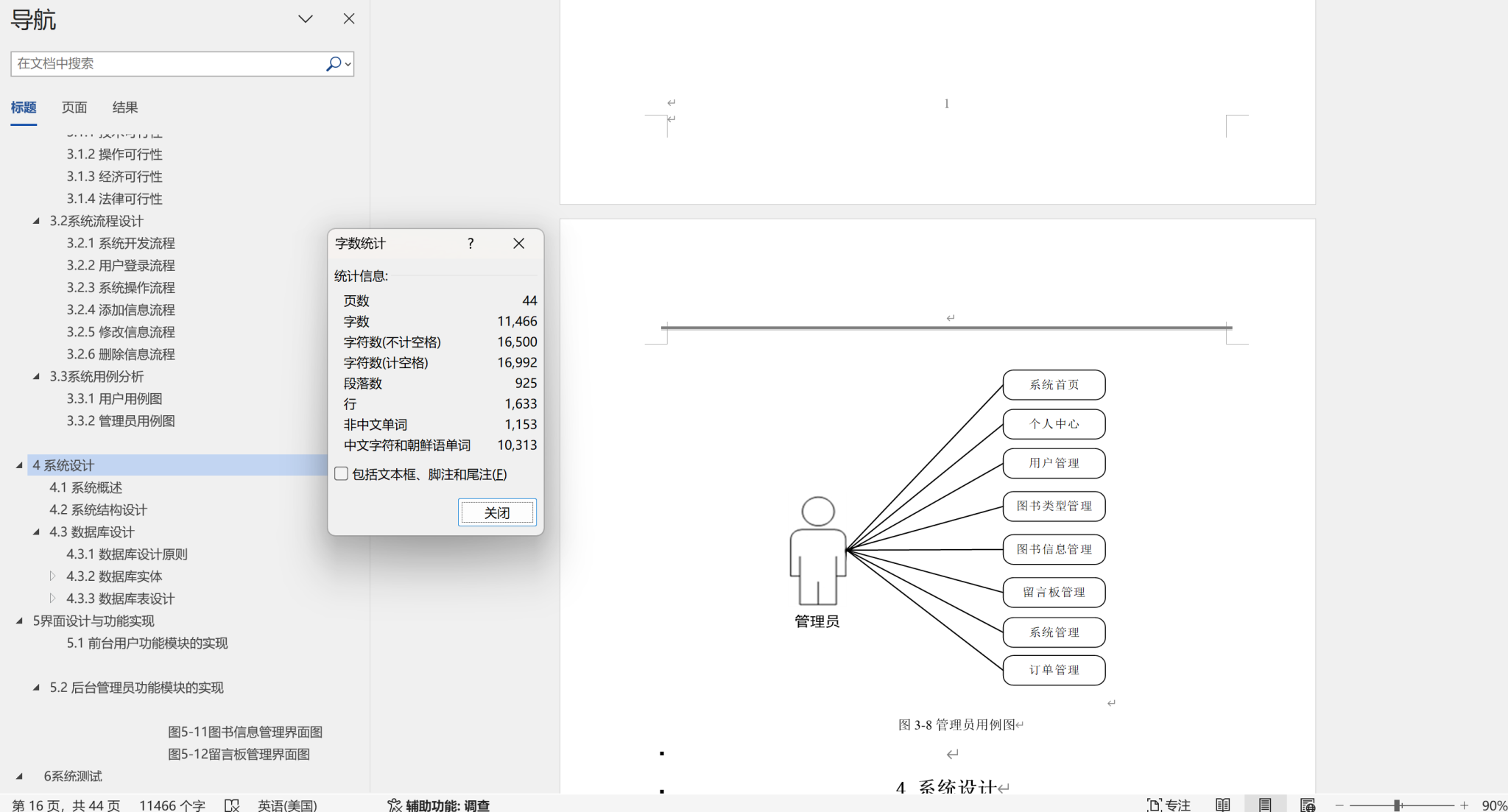Screen dimensions: 1508x812
Task: Click the search magnifier icon in navigation pane
Action: pyautogui.click(x=334, y=64)
